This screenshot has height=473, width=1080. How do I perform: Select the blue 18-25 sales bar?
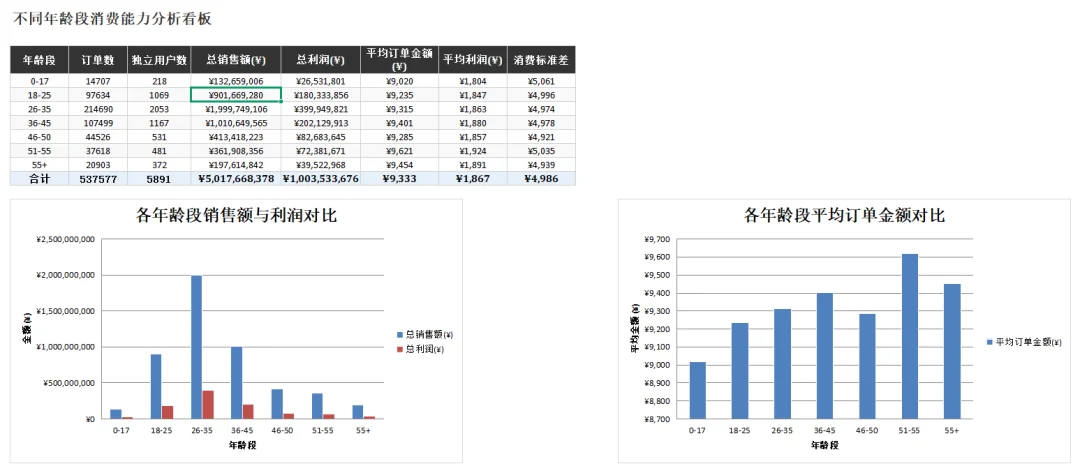pyautogui.click(x=156, y=386)
